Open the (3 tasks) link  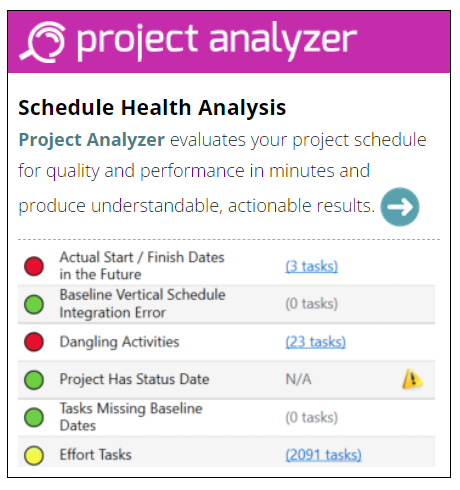(x=311, y=266)
